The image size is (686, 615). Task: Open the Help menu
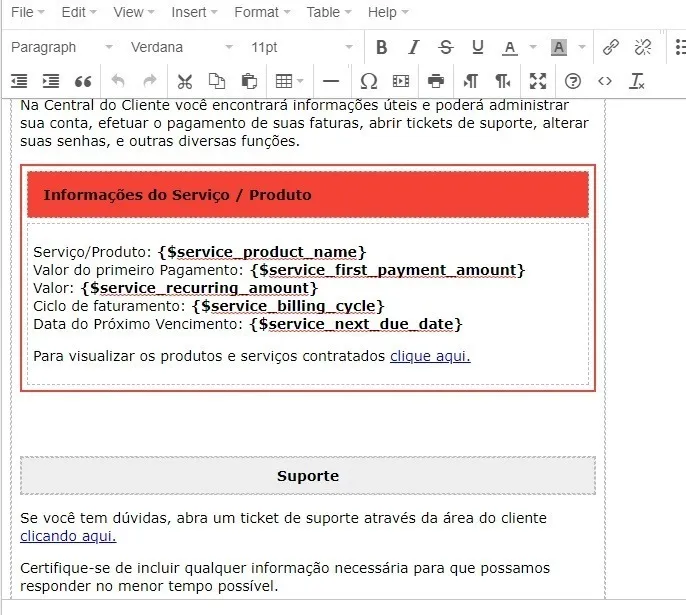pyautogui.click(x=388, y=12)
